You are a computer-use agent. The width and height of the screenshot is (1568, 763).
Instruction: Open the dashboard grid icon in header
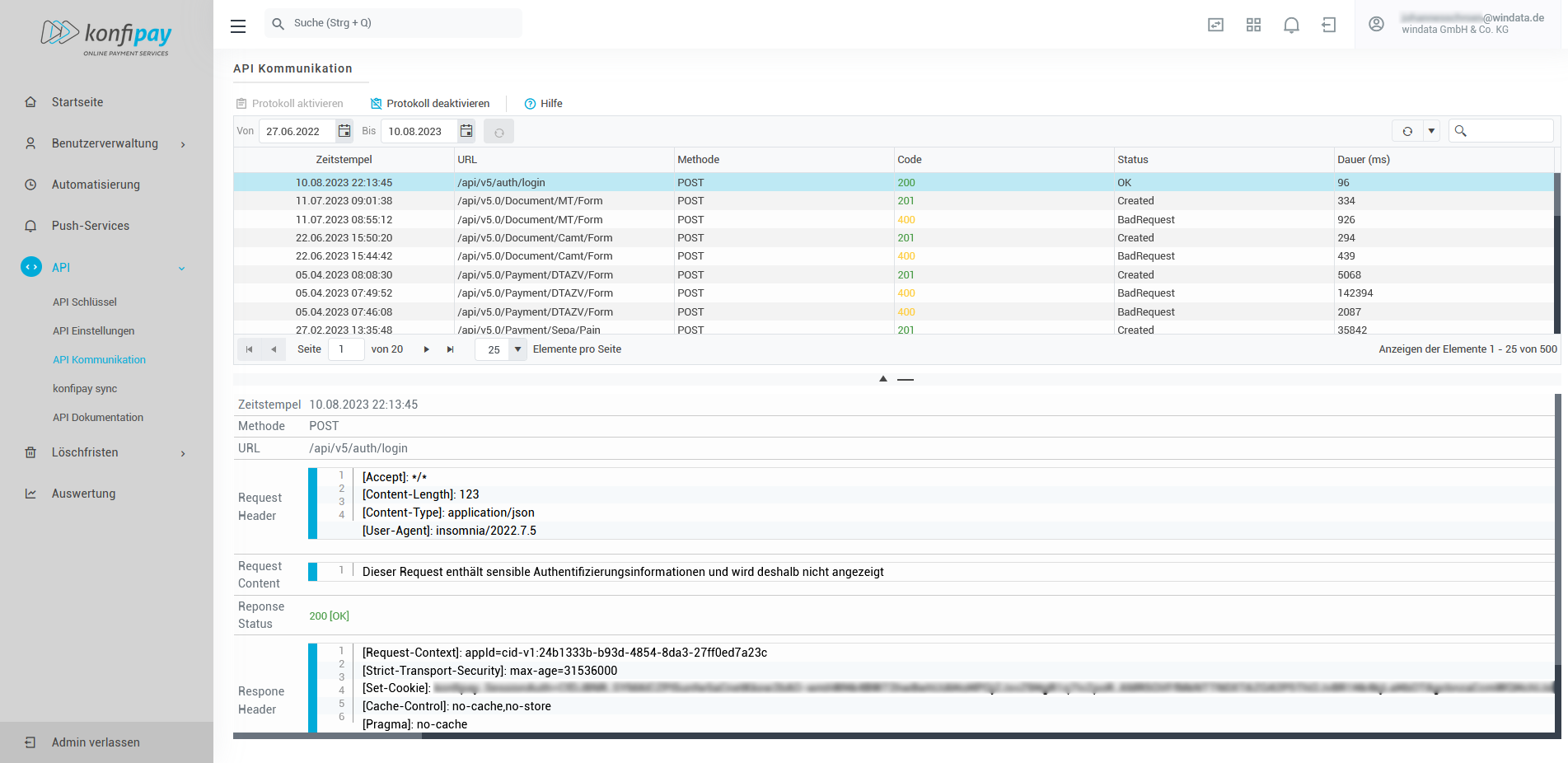(x=1253, y=25)
